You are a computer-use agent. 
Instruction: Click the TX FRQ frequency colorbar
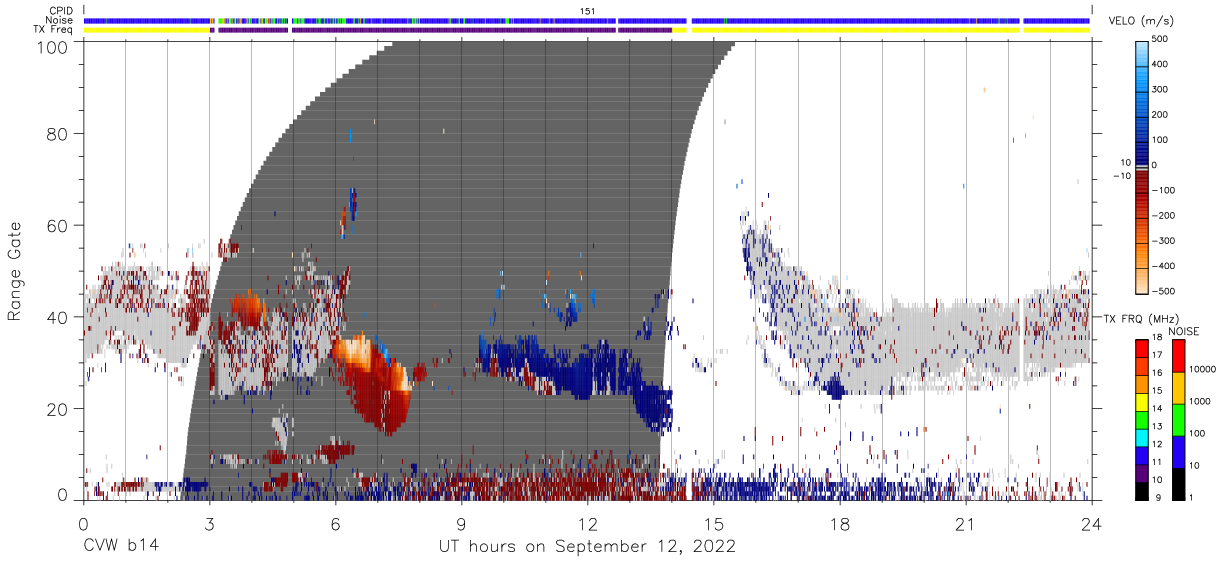coord(1141,420)
